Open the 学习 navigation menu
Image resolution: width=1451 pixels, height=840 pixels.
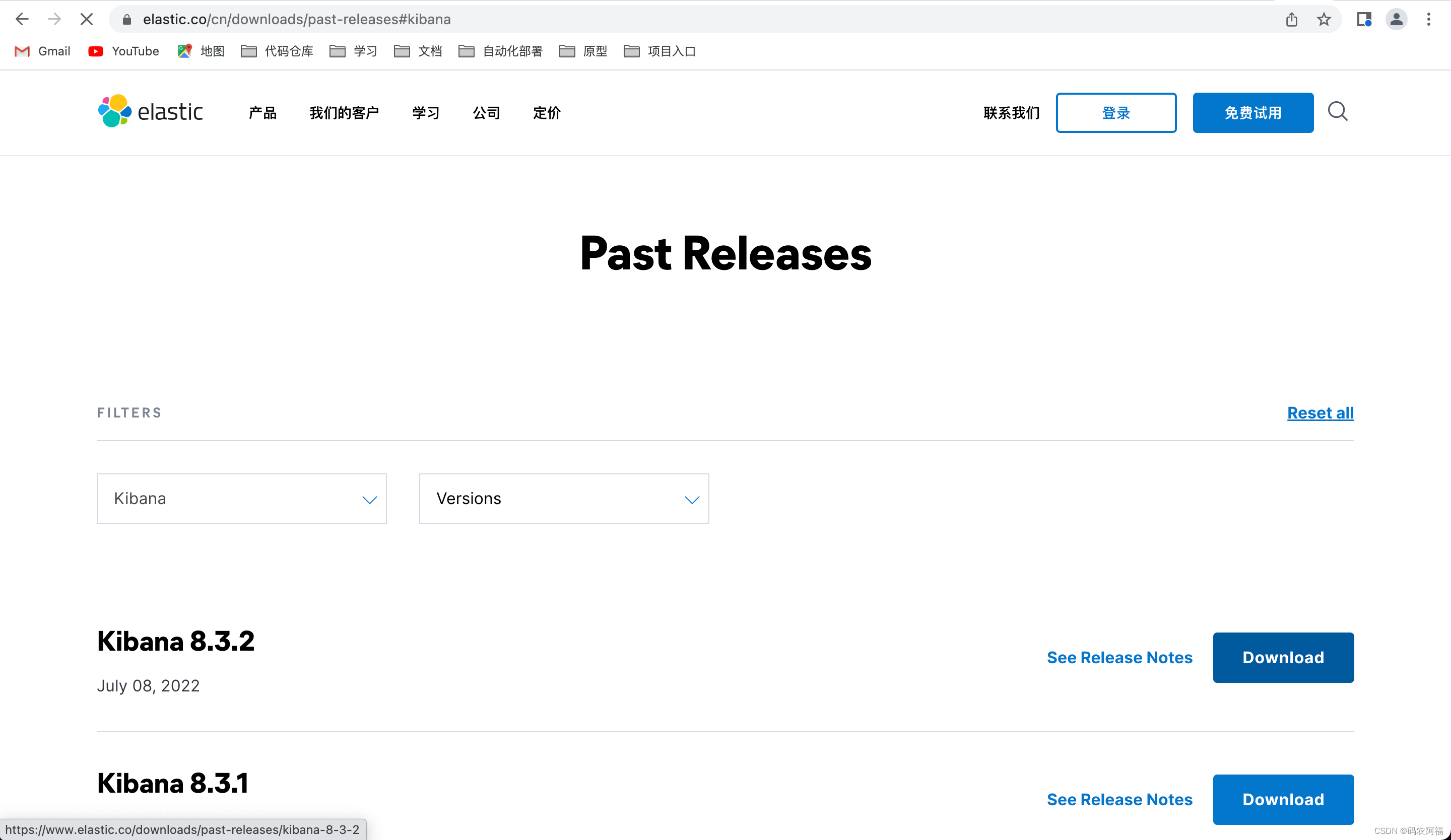[426, 113]
